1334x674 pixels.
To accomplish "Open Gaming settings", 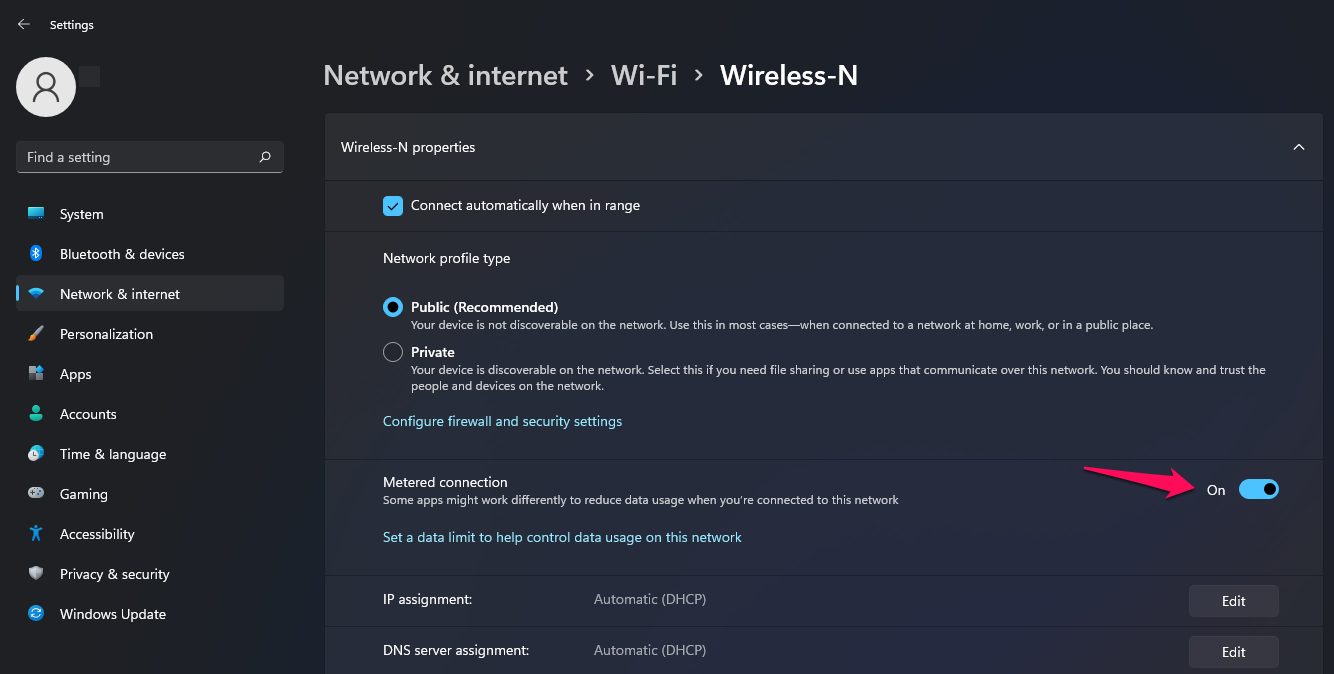I will 82,493.
